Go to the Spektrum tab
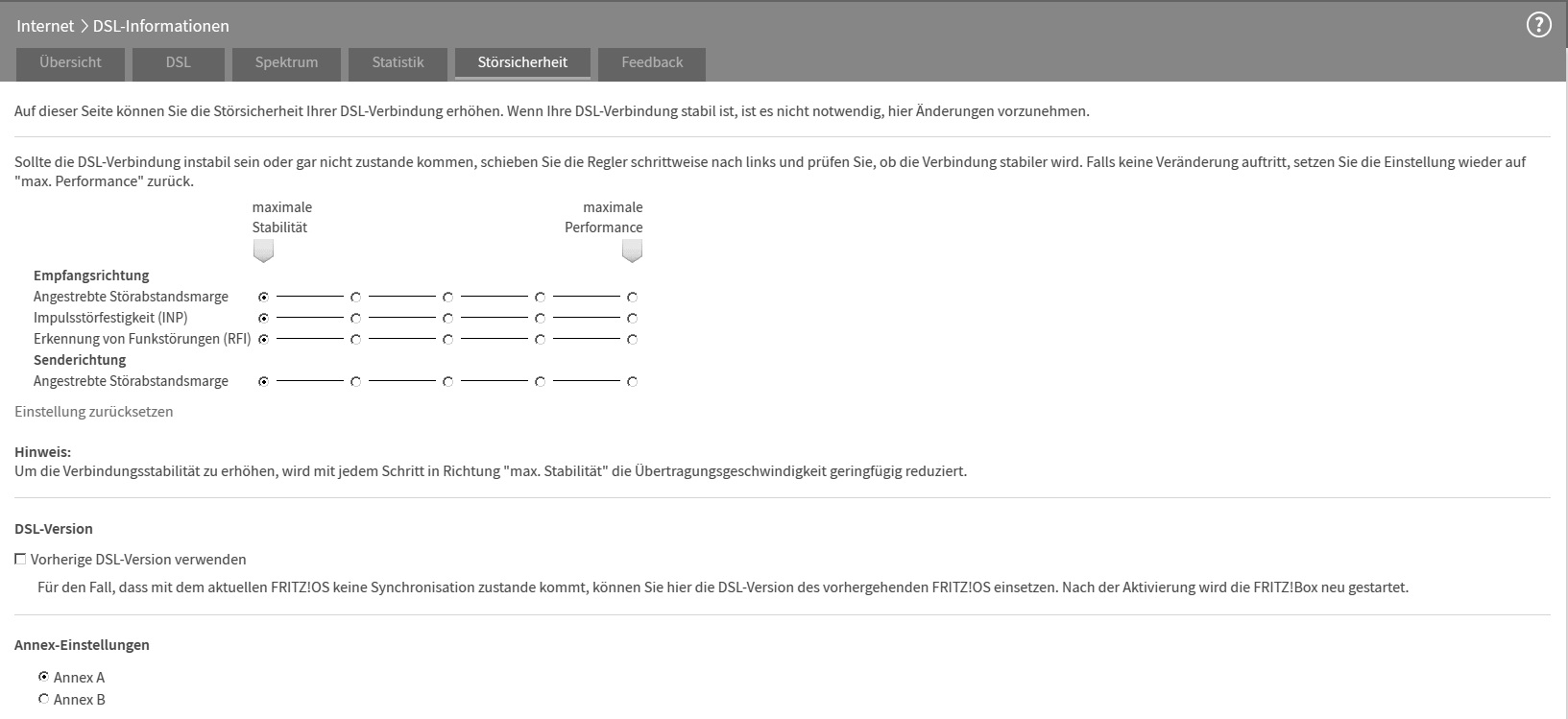 [x=286, y=62]
